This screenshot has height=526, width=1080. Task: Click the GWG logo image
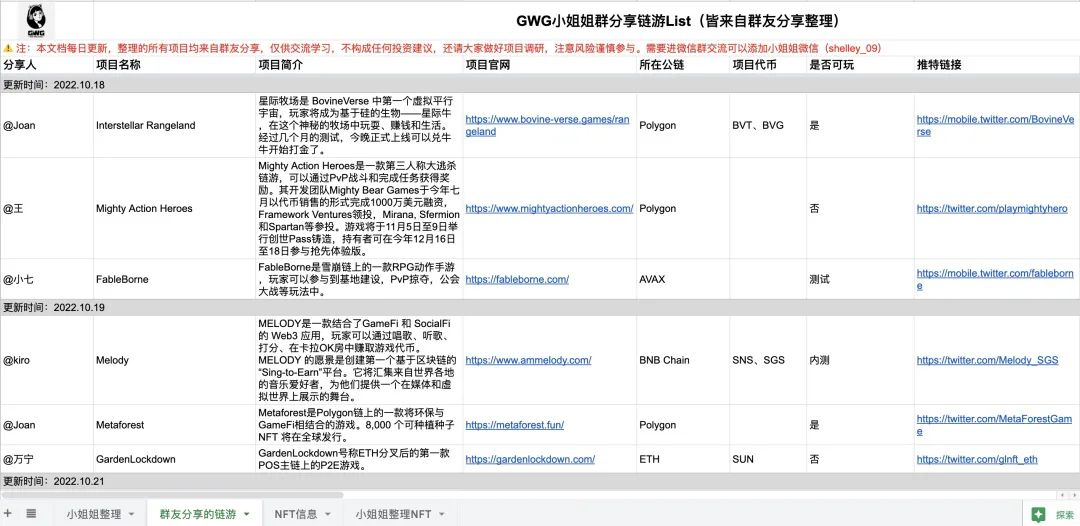(37, 21)
